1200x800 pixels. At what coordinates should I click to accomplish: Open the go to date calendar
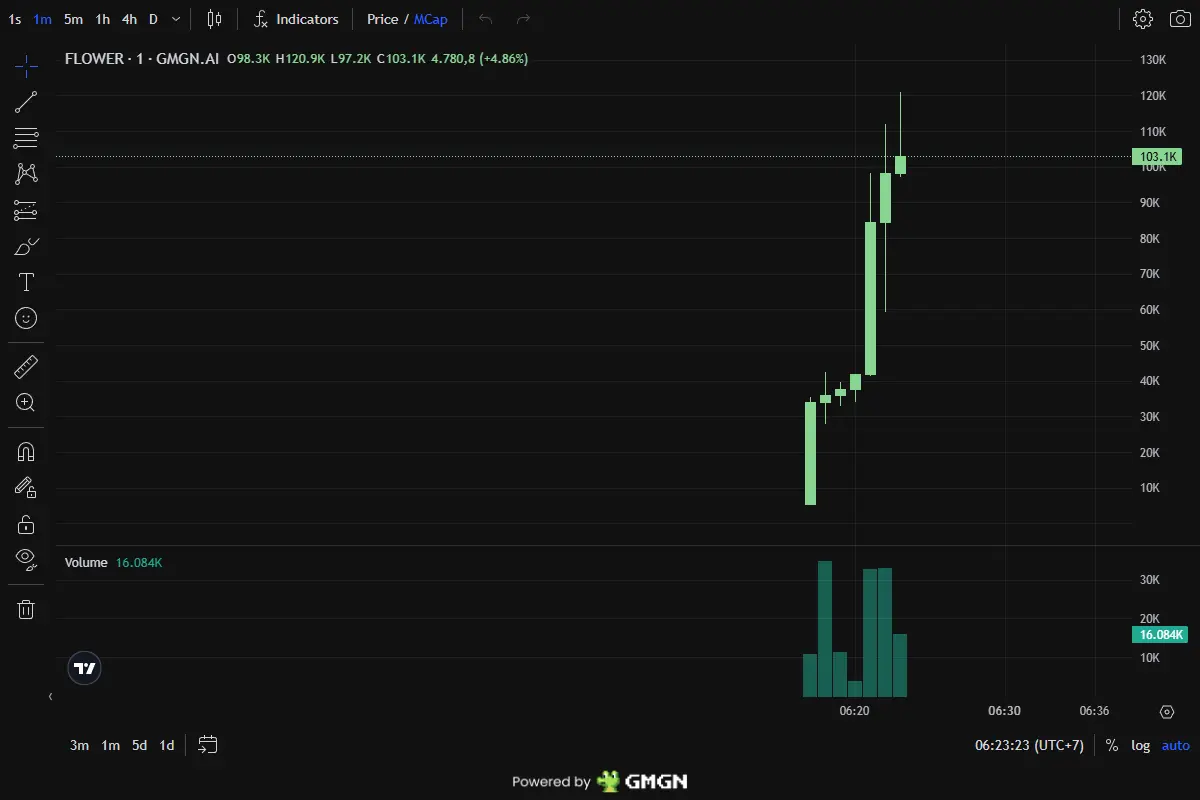[208, 745]
